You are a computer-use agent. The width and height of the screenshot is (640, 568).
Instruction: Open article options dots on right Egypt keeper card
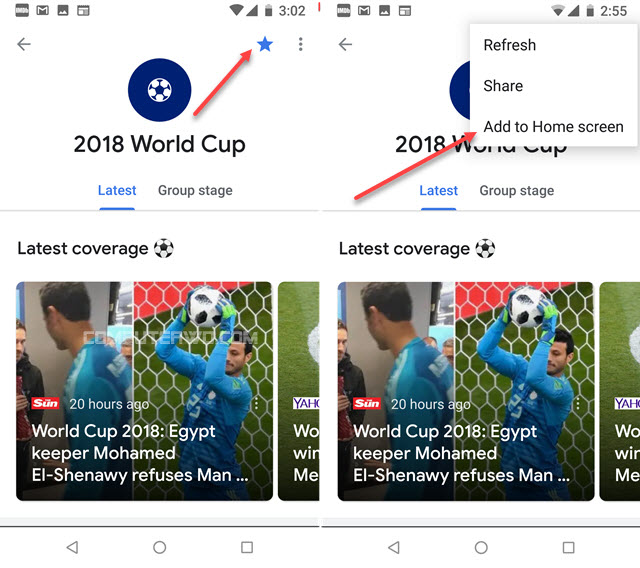[x=578, y=404]
